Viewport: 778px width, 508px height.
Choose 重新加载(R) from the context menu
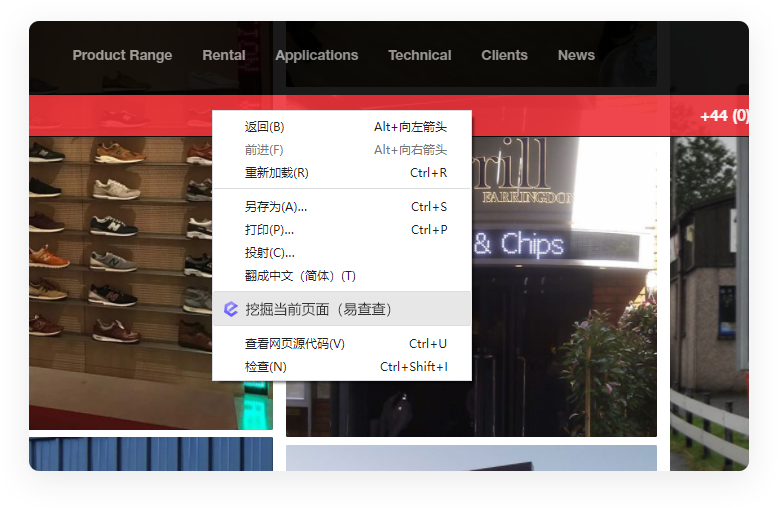click(x=342, y=173)
